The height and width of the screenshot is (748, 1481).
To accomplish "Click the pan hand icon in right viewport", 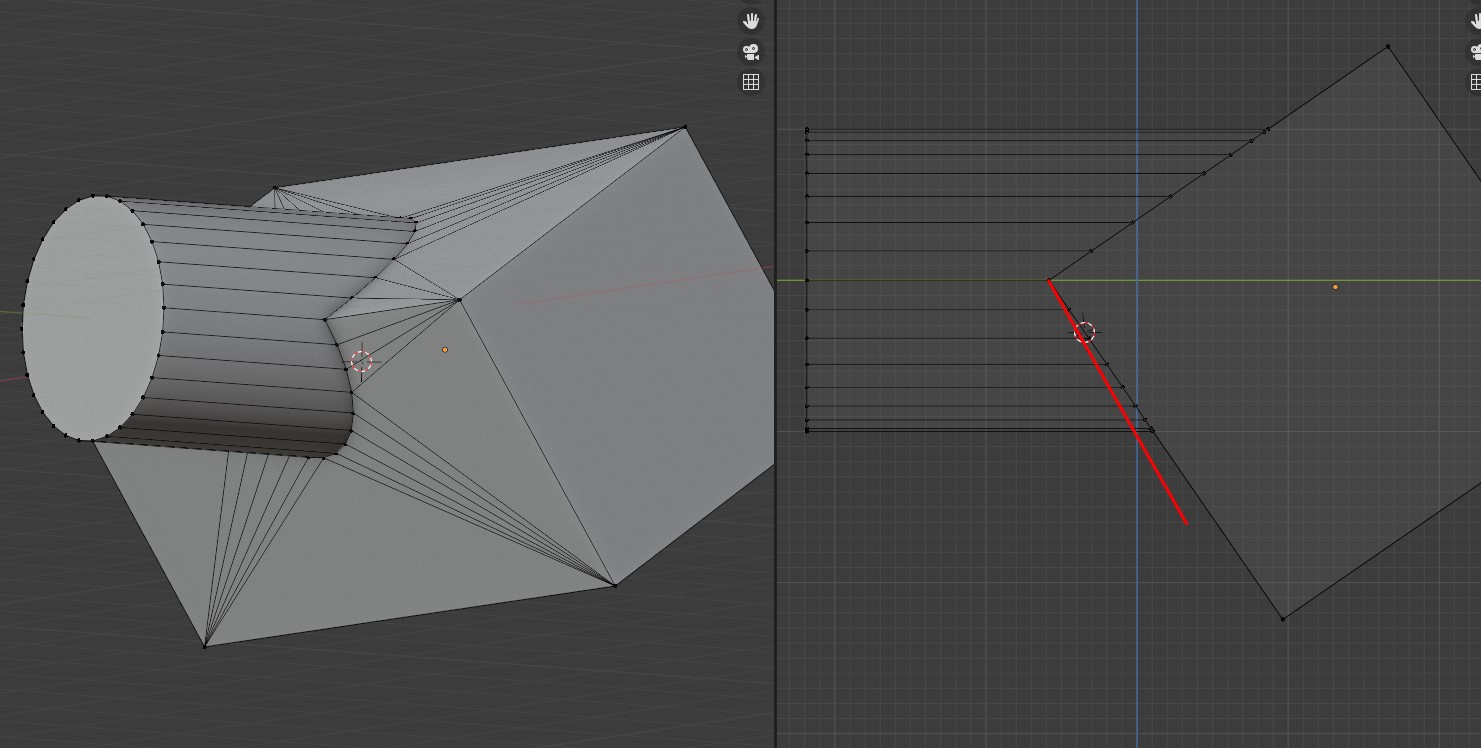I will (1475, 20).
